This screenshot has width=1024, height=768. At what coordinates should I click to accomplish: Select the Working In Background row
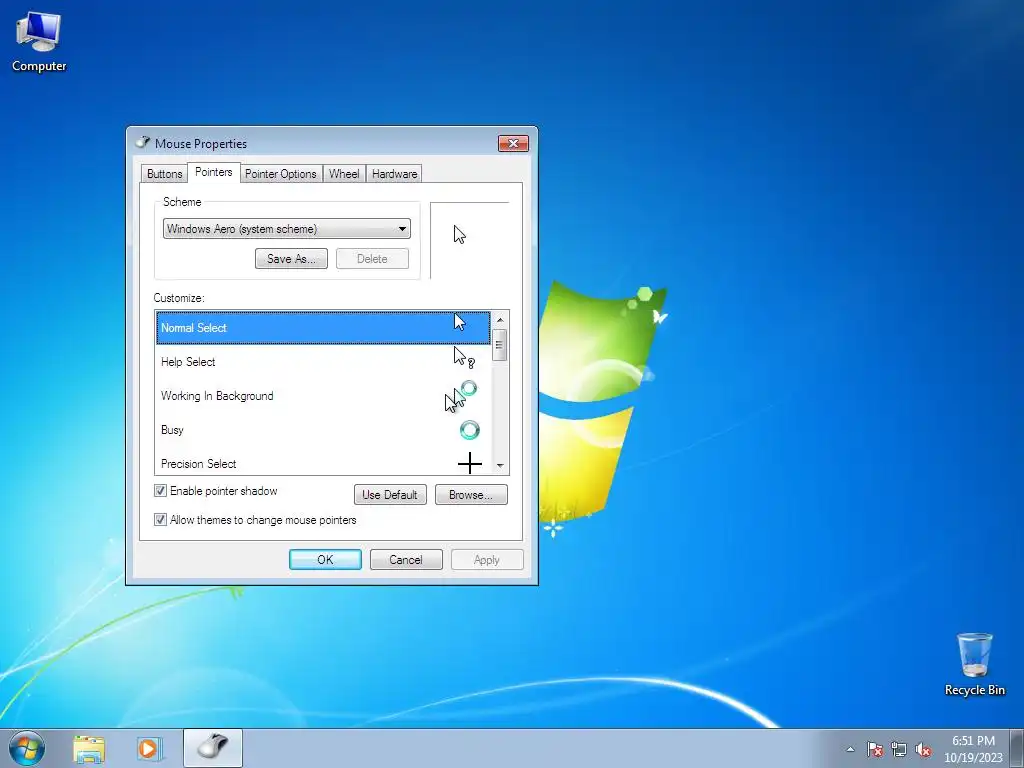[323, 396]
